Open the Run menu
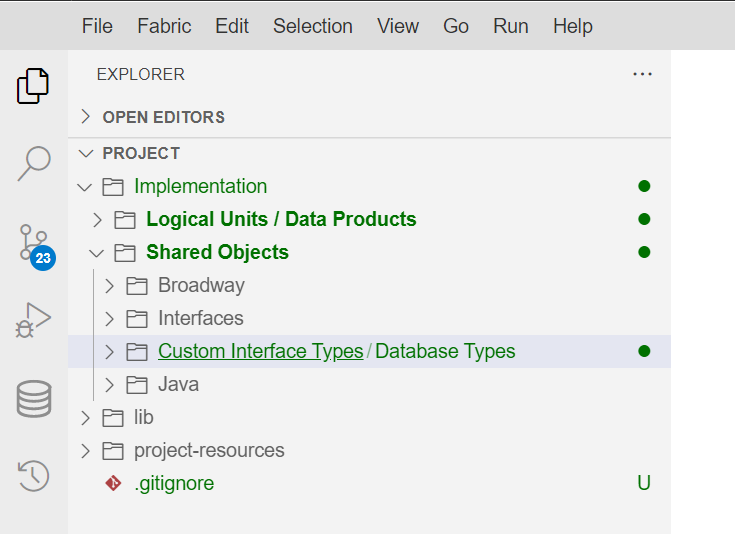The image size is (735, 534). [510, 26]
